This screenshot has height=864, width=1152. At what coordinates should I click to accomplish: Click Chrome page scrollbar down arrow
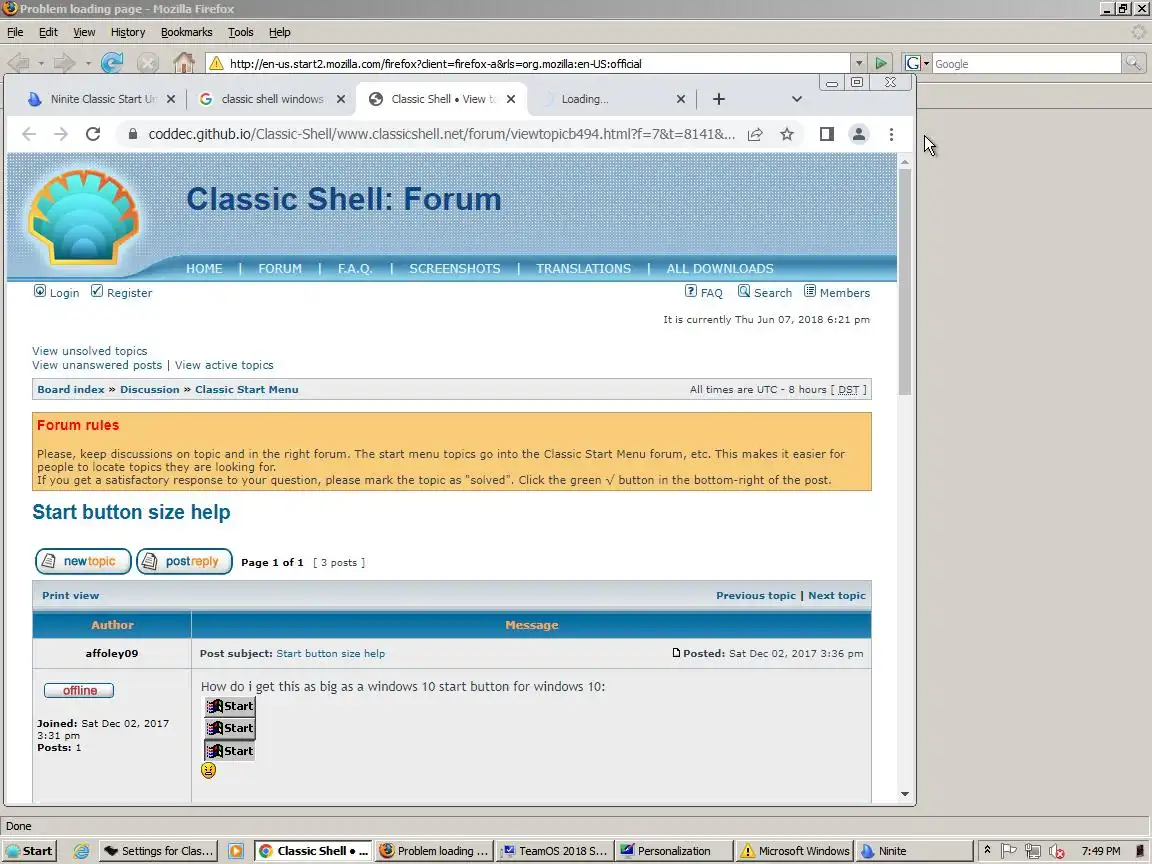[904, 794]
